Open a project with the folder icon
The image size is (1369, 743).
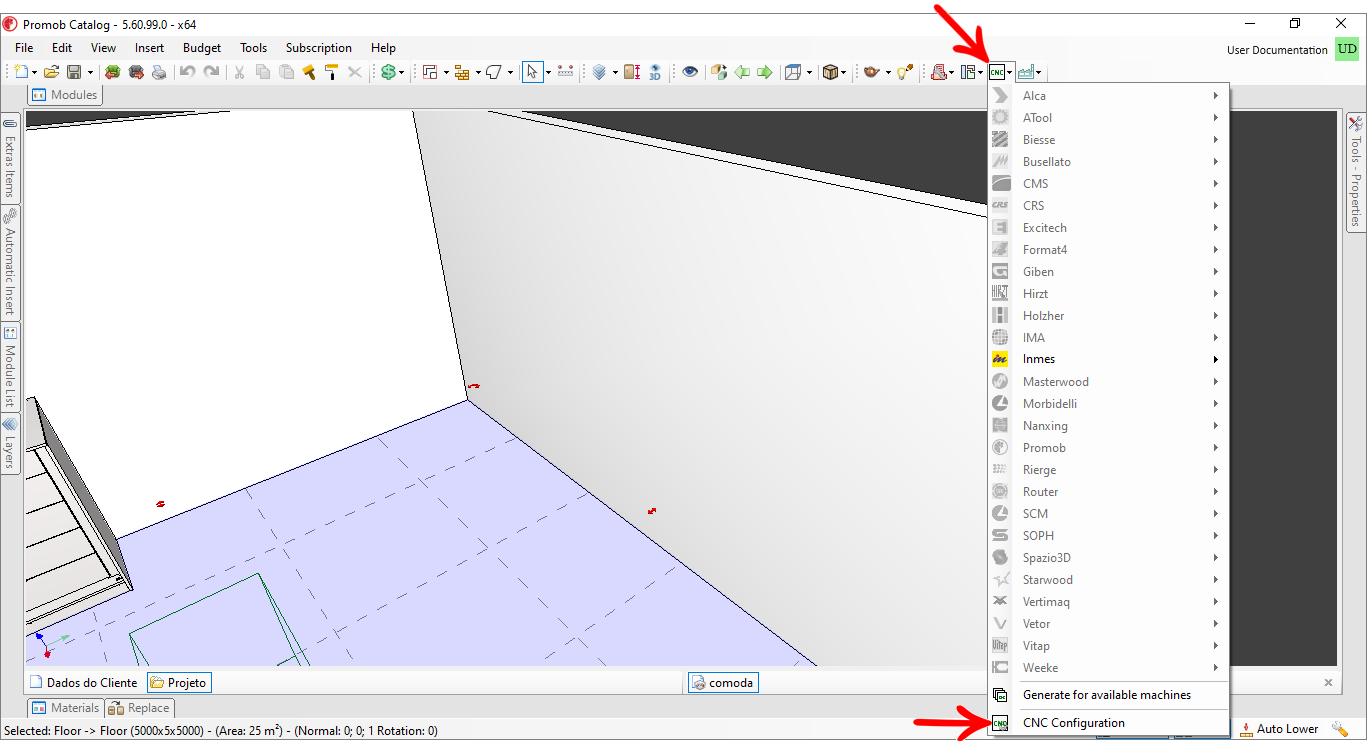(x=51, y=72)
